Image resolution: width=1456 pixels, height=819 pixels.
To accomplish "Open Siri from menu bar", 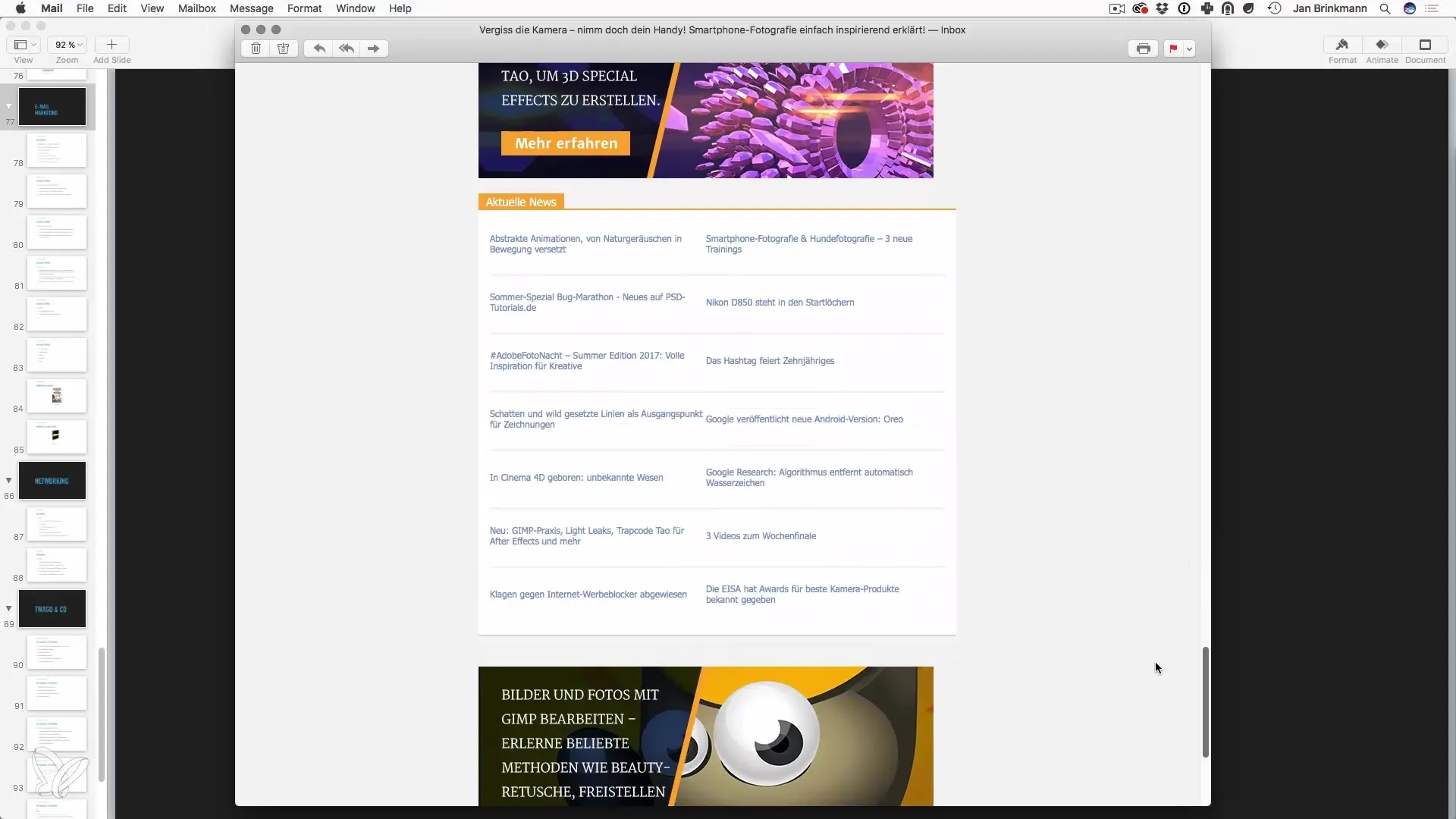I will (x=1410, y=8).
